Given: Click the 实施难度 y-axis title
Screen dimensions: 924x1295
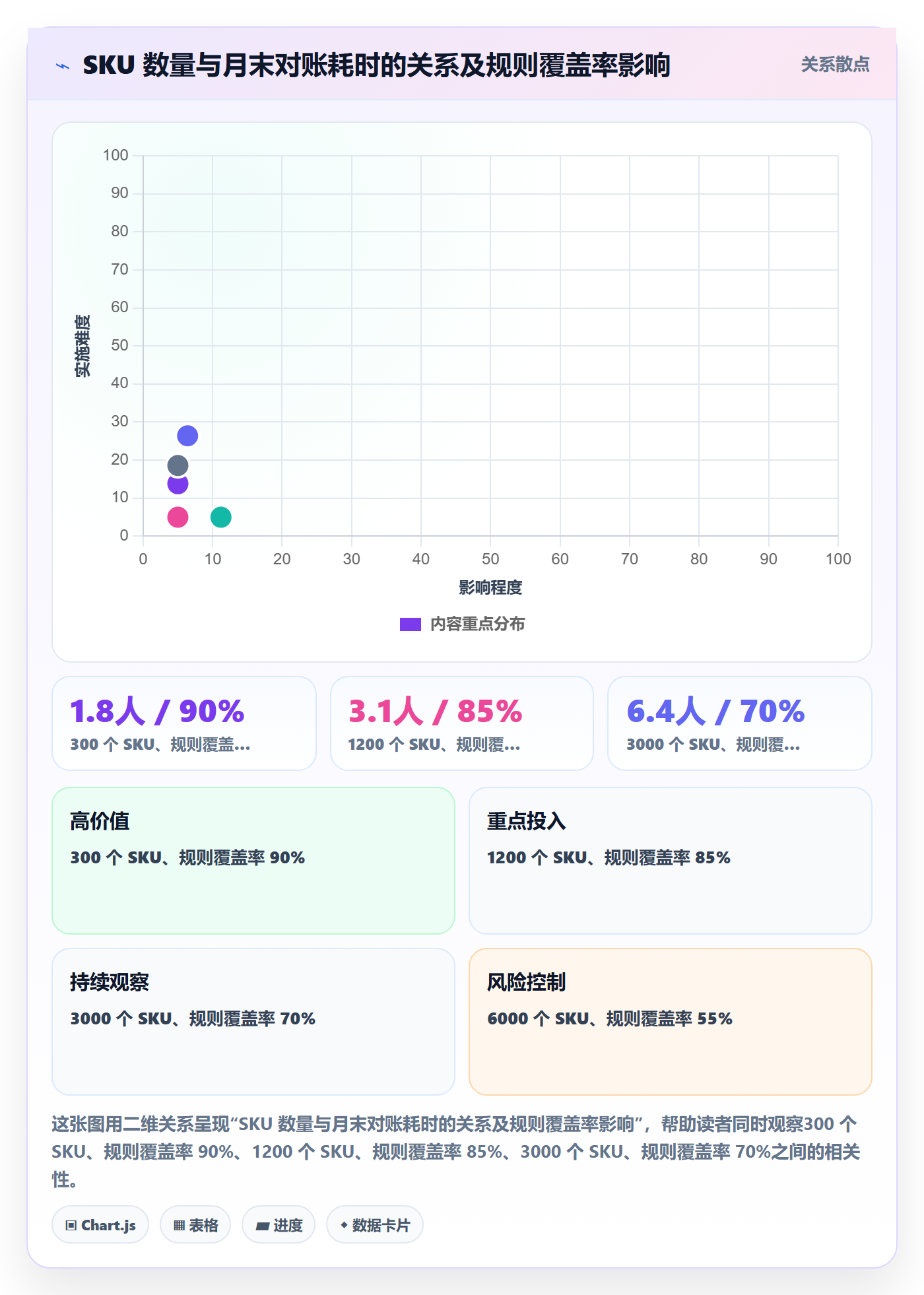Looking at the screenshot, I should (x=82, y=346).
